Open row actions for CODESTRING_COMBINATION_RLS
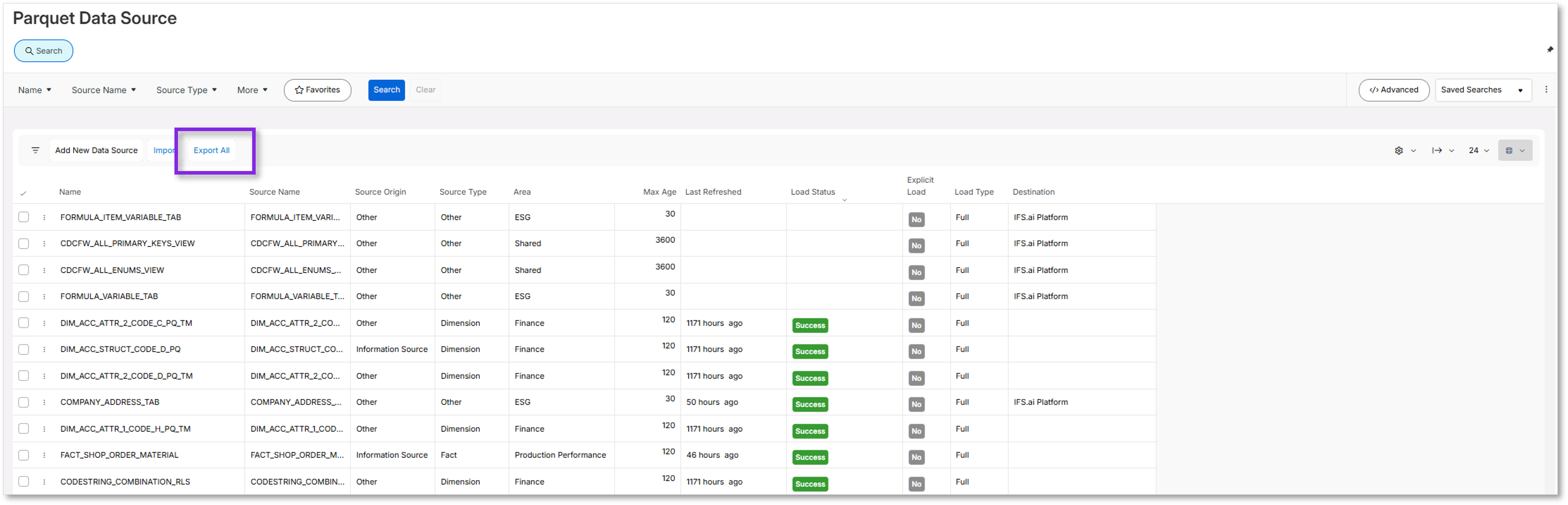1568x505 pixels. [x=44, y=482]
